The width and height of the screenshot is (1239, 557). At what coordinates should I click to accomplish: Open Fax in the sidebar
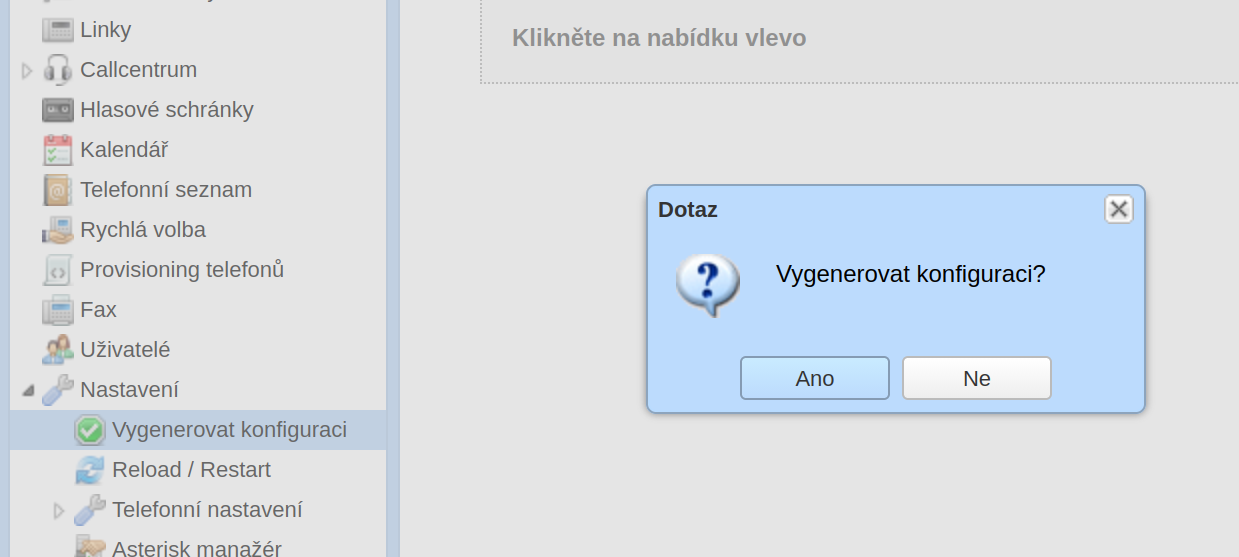pyautogui.click(x=98, y=310)
